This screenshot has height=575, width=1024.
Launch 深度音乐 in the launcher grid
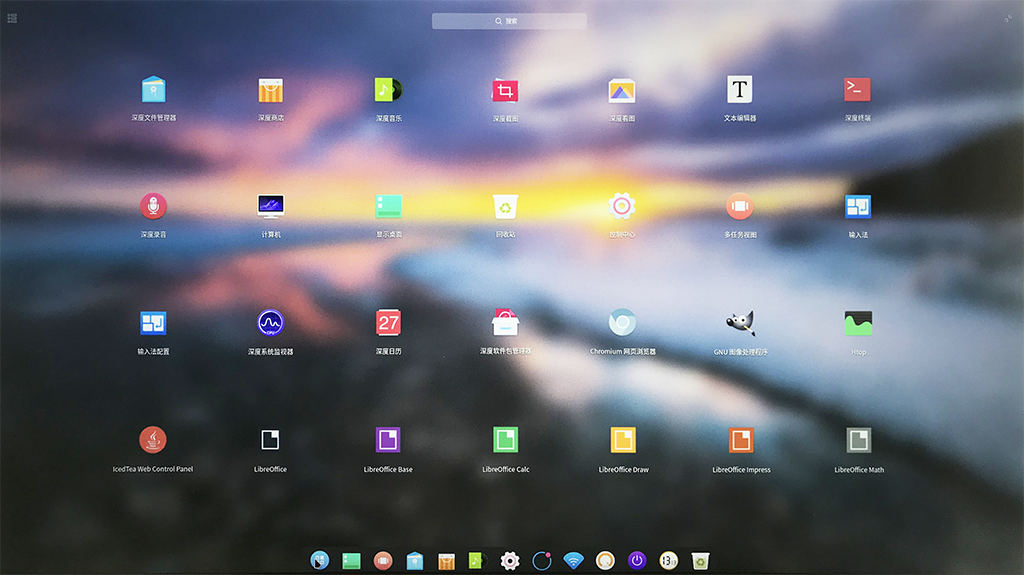coord(388,90)
